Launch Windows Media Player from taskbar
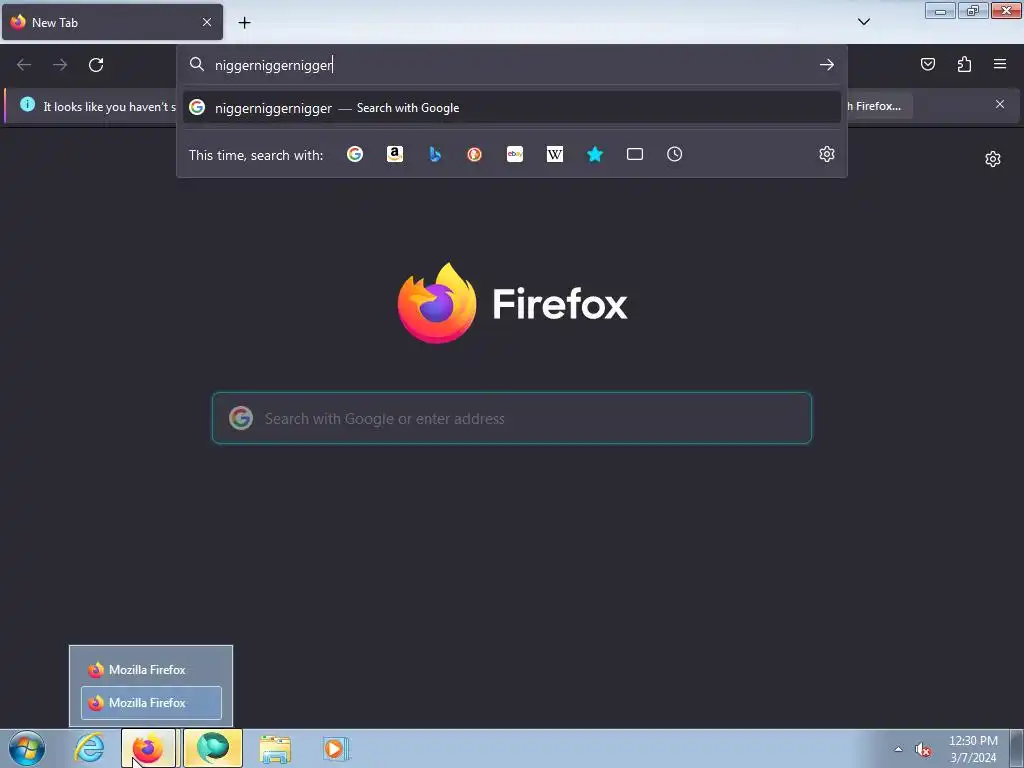The image size is (1024, 768). point(336,748)
